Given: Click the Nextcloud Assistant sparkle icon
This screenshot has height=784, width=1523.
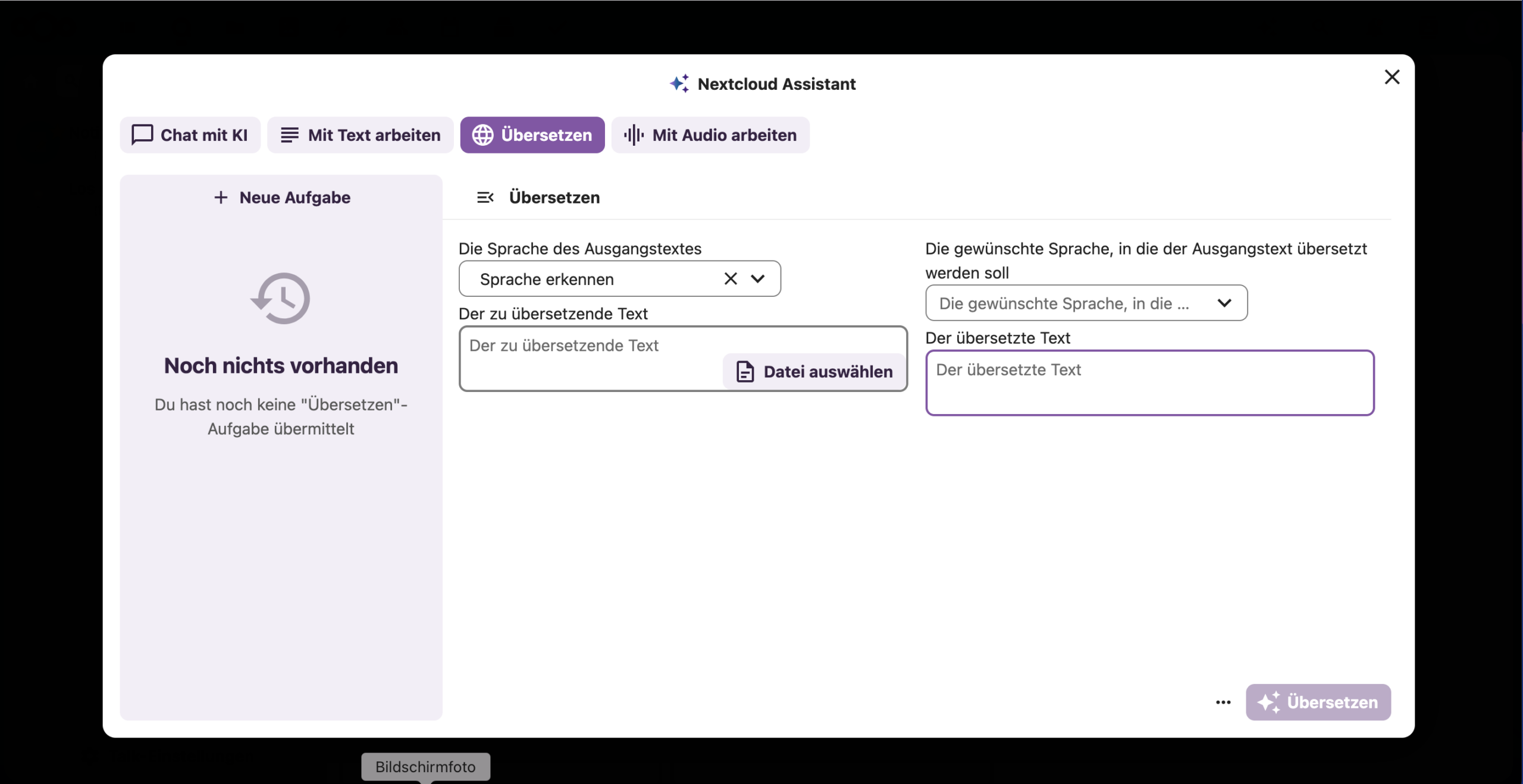Looking at the screenshot, I should click(x=679, y=84).
